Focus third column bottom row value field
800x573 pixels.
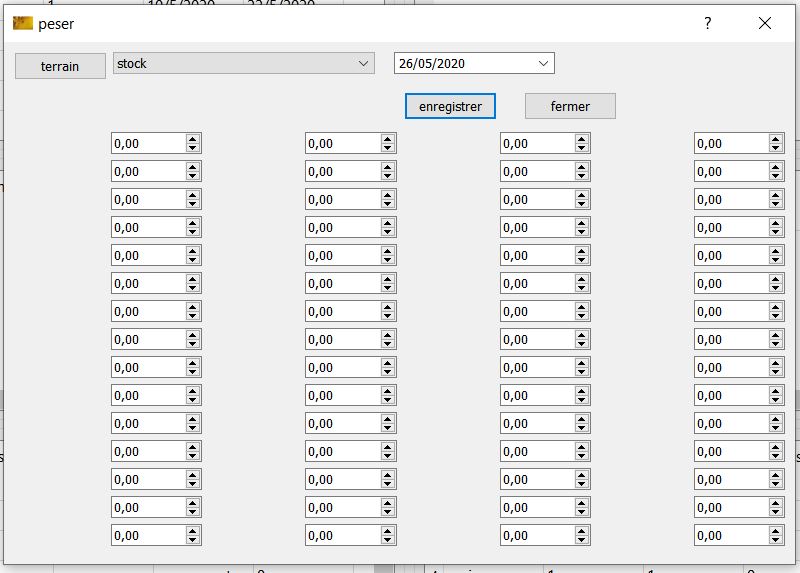pyautogui.click(x=537, y=536)
